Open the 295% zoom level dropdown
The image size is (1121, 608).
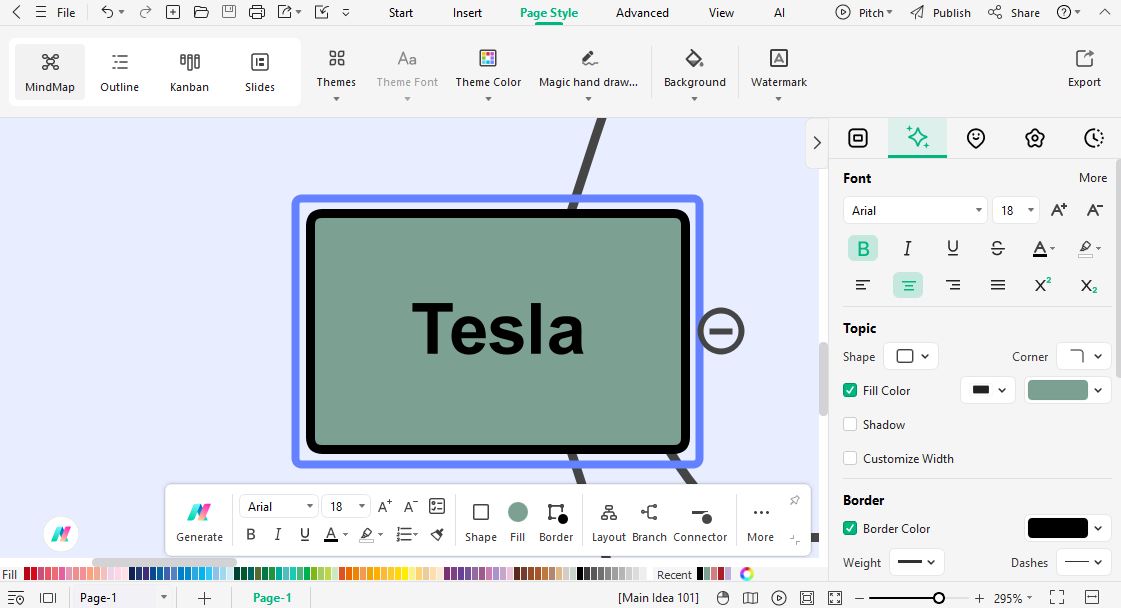coord(1013,598)
